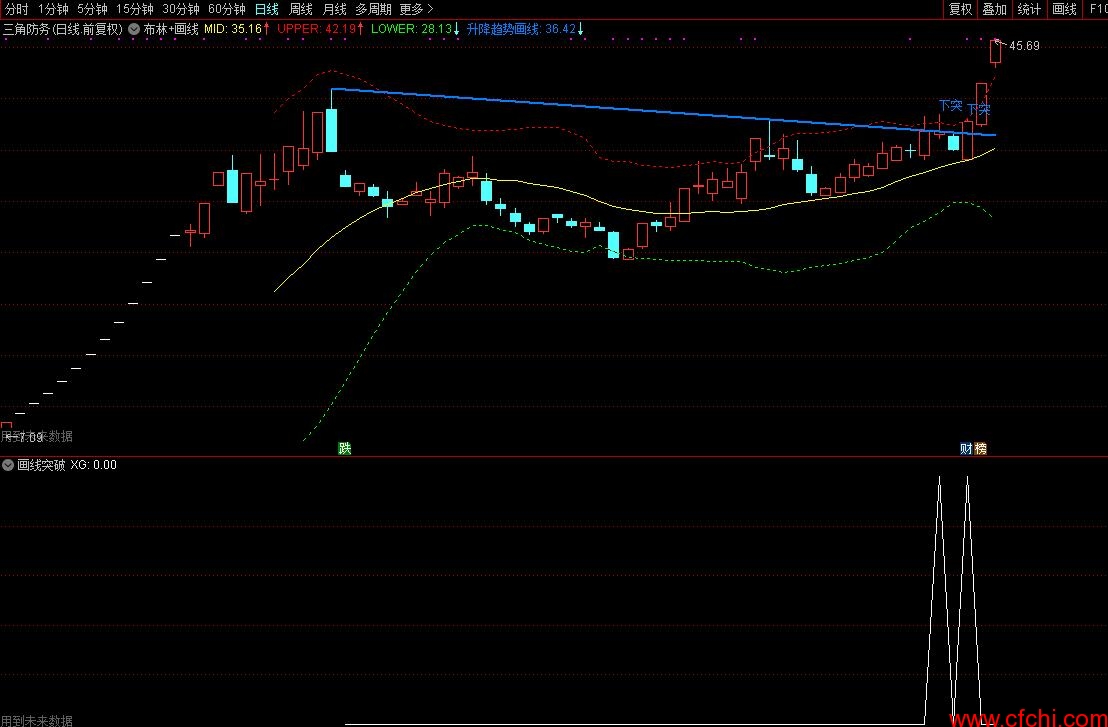Open main chart indicator settings circle icon
Image resolution: width=1108 pixels, height=727 pixels.
click(134, 29)
